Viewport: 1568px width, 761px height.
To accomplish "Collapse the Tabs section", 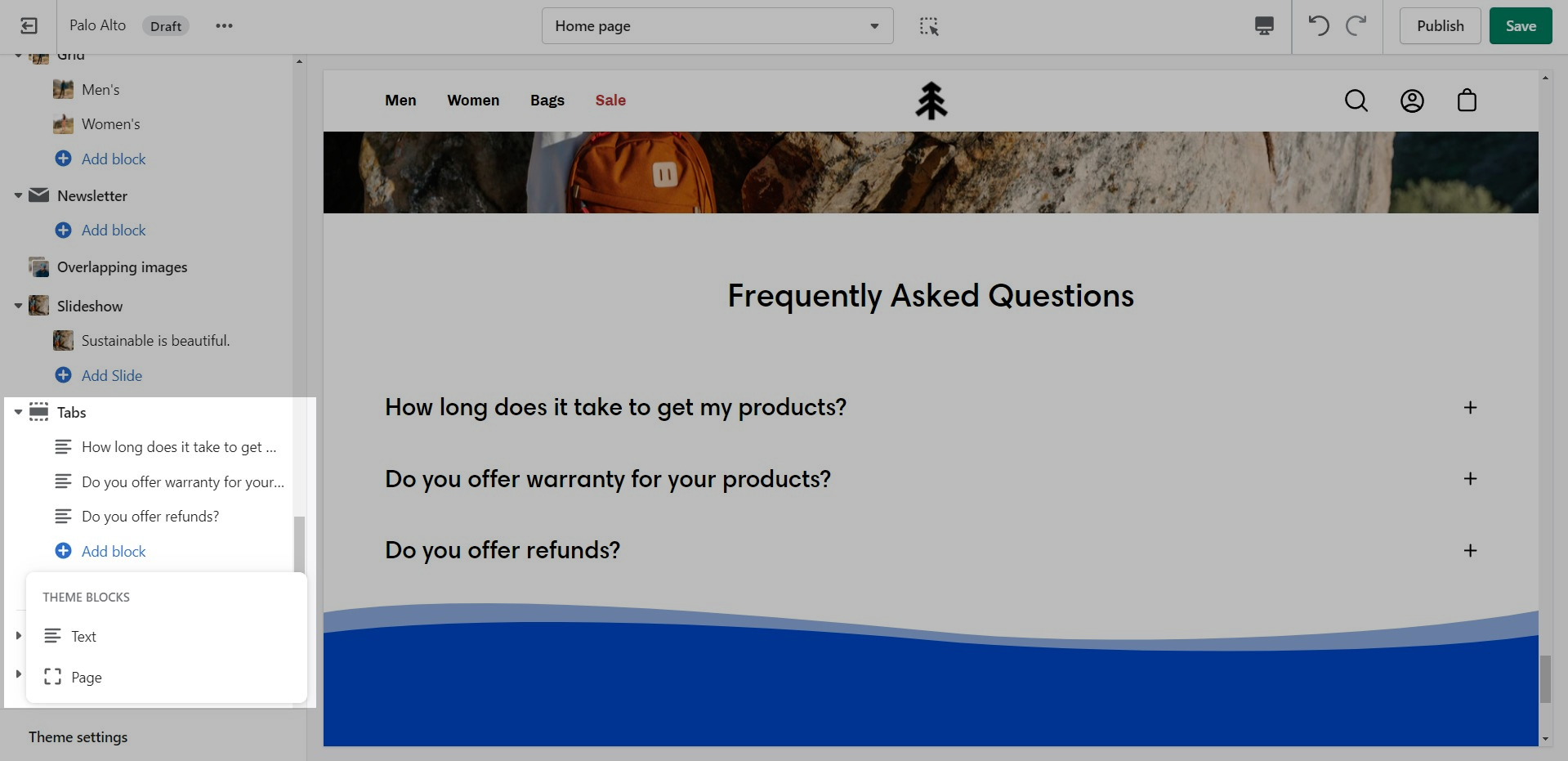I will [x=18, y=413].
